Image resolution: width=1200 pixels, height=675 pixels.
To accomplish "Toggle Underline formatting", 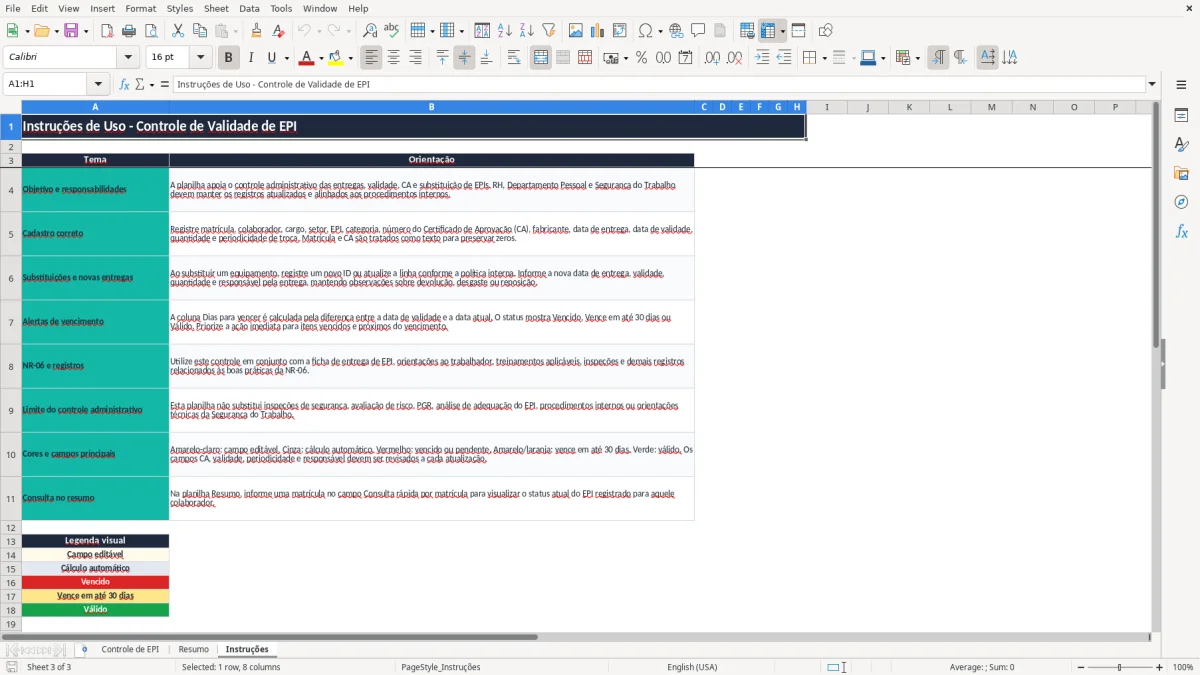I will point(271,58).
